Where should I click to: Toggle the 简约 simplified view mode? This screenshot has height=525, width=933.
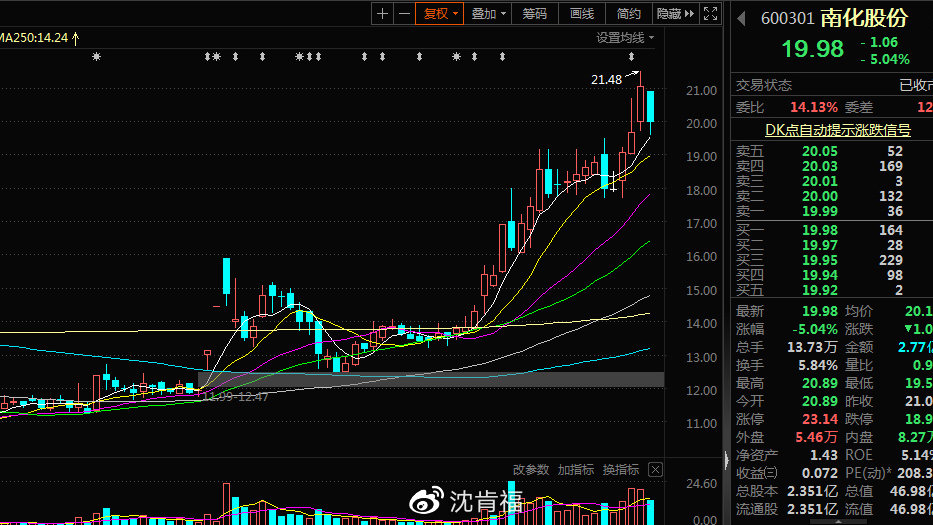point(629,14)
